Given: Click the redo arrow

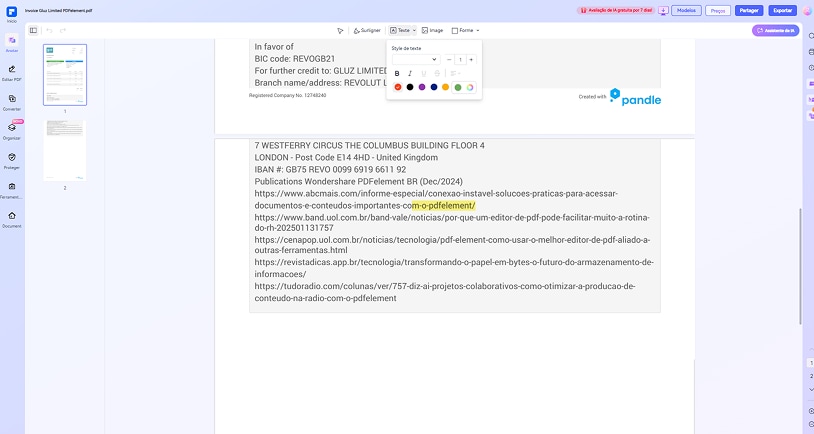Looking at the screenshot, I should [63, 31].
